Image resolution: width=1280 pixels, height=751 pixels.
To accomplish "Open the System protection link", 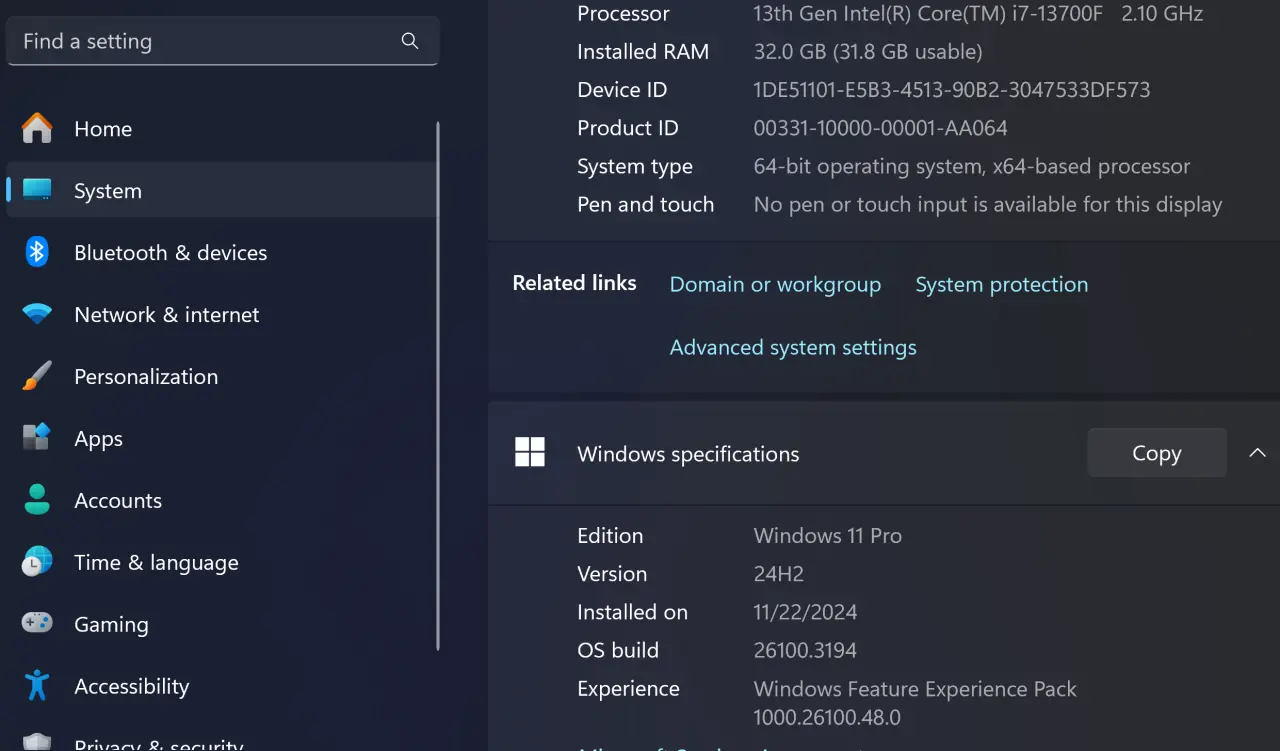I will click(x=1002, y=284).
